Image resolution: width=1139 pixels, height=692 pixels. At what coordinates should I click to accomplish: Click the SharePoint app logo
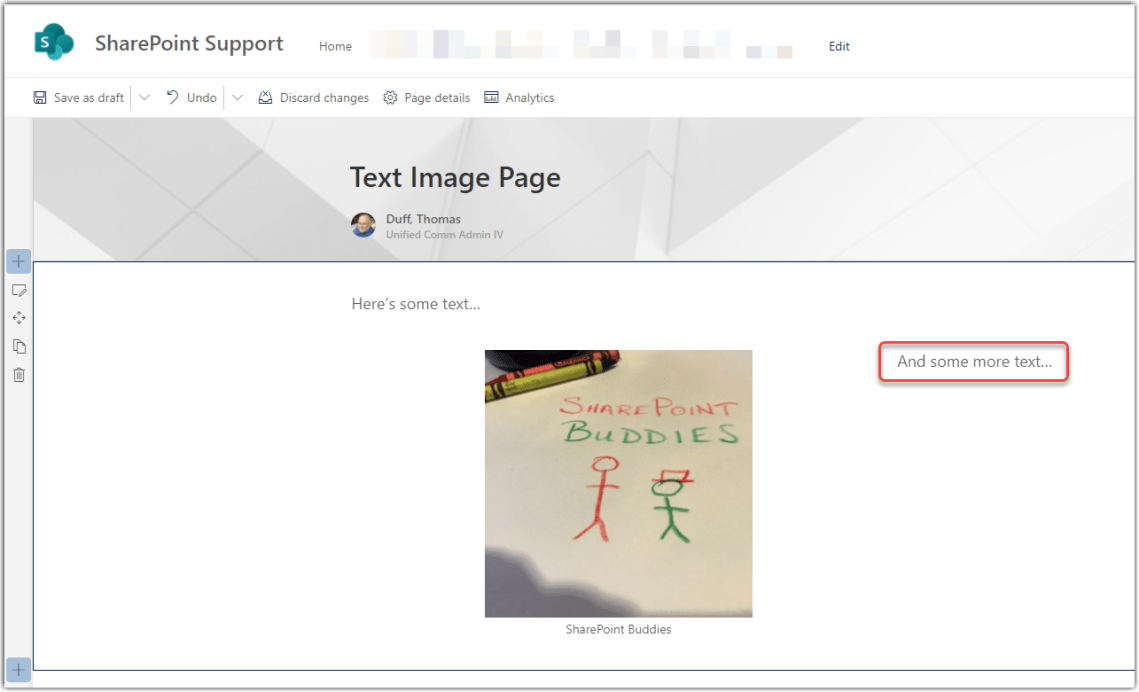pyautogui.click(x=52, y=42)
